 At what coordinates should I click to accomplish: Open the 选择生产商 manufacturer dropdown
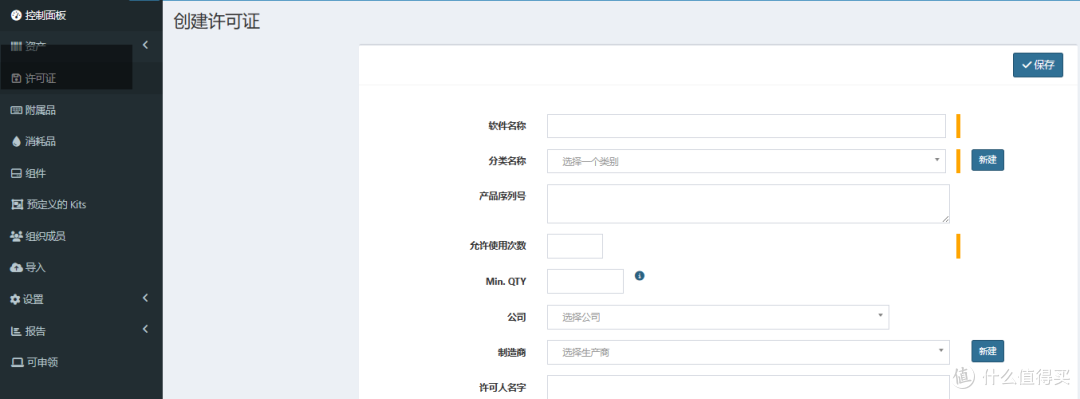[749, 352]
